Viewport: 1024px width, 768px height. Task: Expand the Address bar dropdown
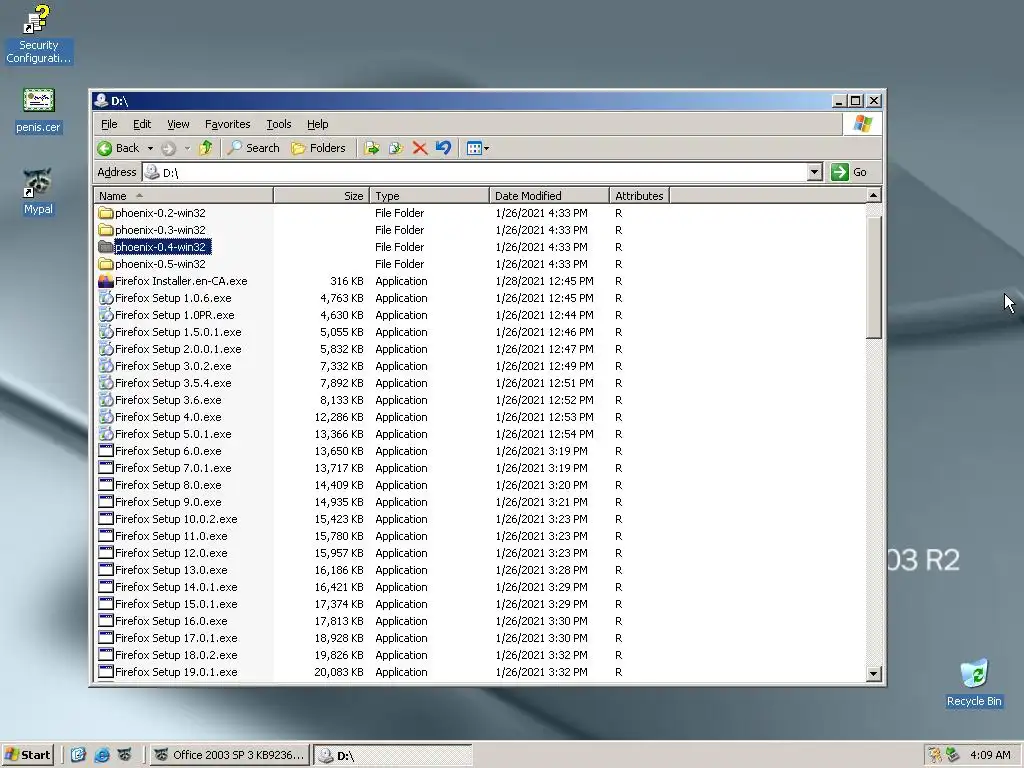(x=814, y=172)
